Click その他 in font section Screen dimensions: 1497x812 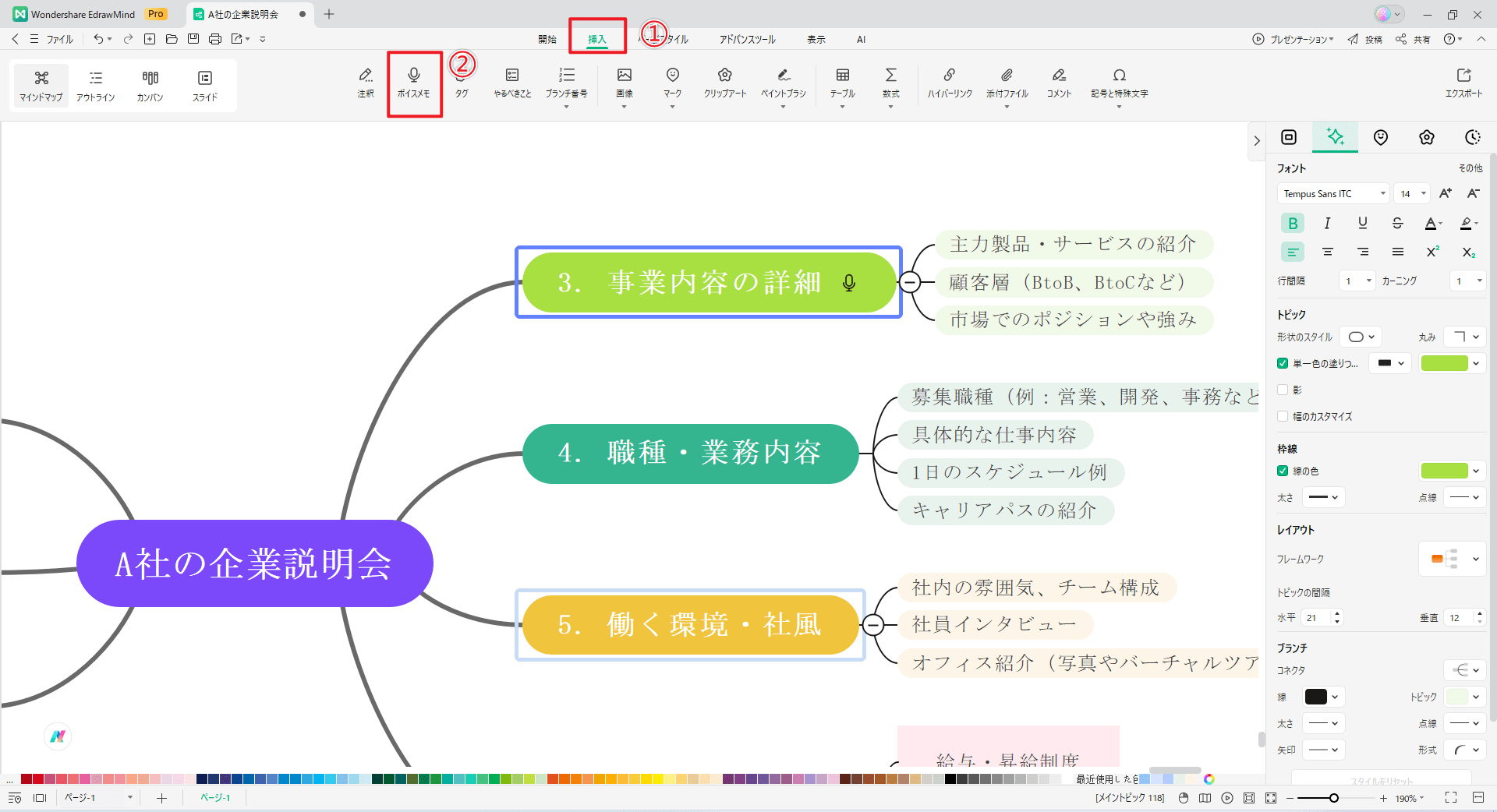(x=1470, y=168)
